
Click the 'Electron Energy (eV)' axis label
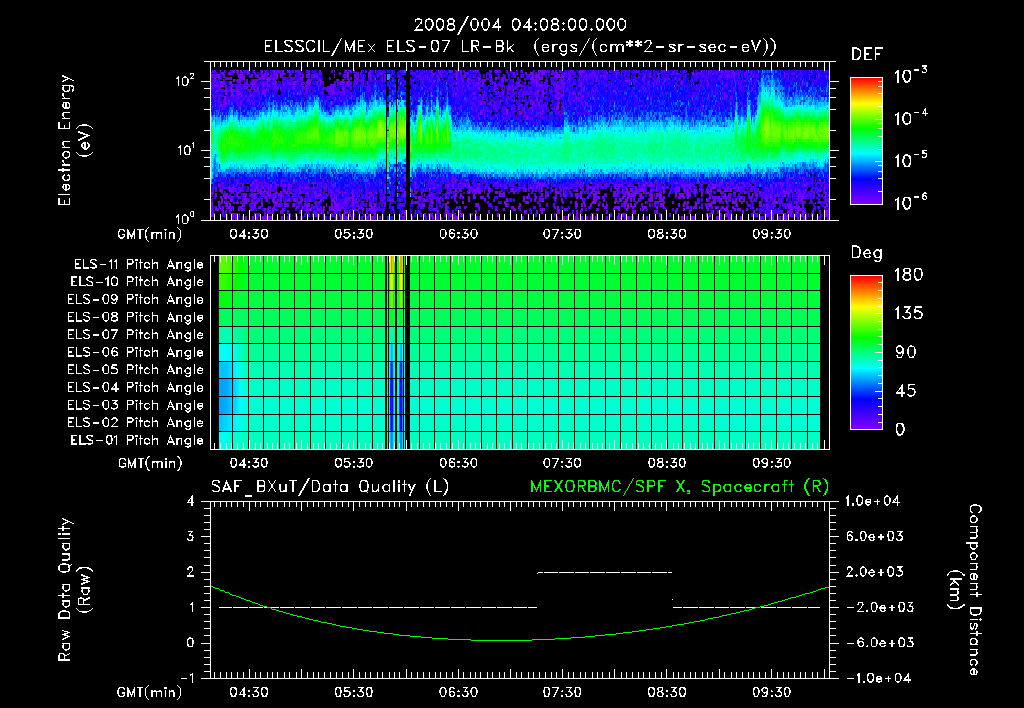pyautogui.click(x=74, y=140)
